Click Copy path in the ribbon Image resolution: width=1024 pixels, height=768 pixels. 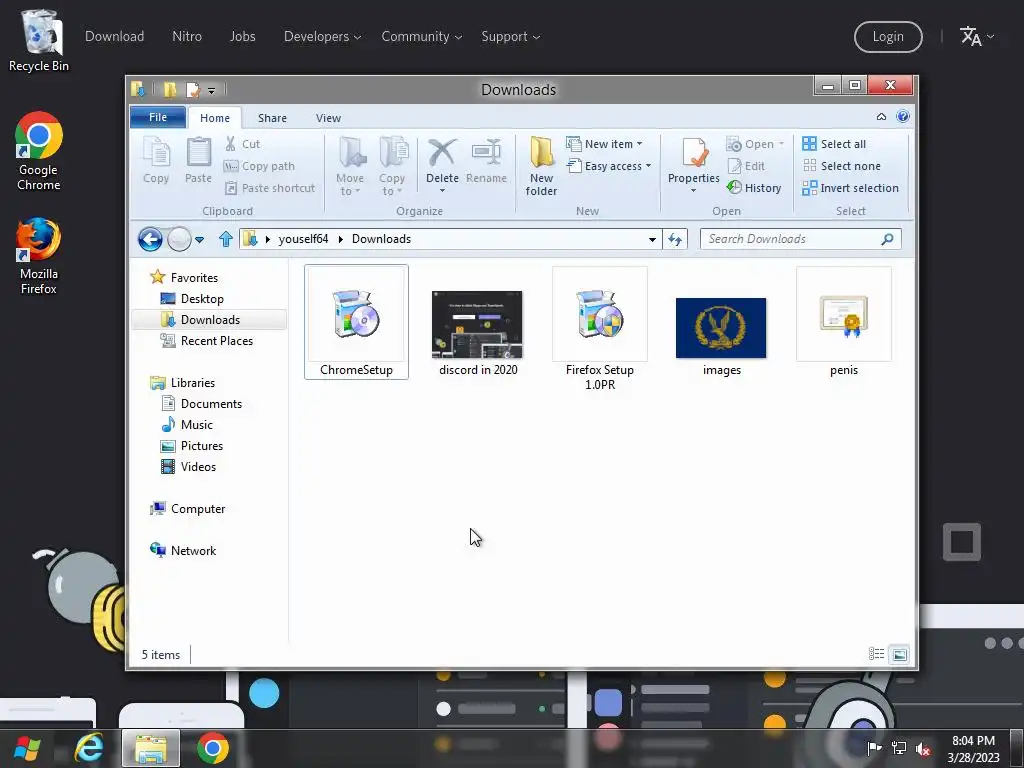(260, 166)
